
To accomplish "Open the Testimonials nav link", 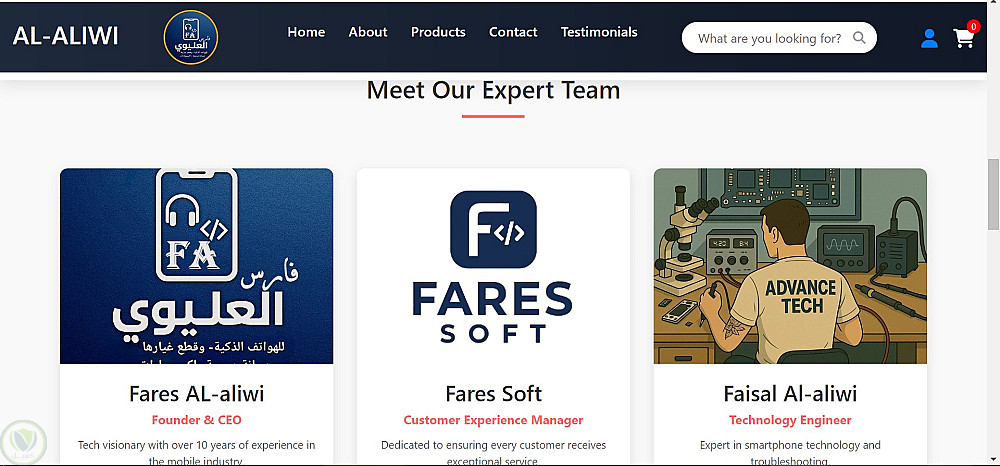I will 599,32.
